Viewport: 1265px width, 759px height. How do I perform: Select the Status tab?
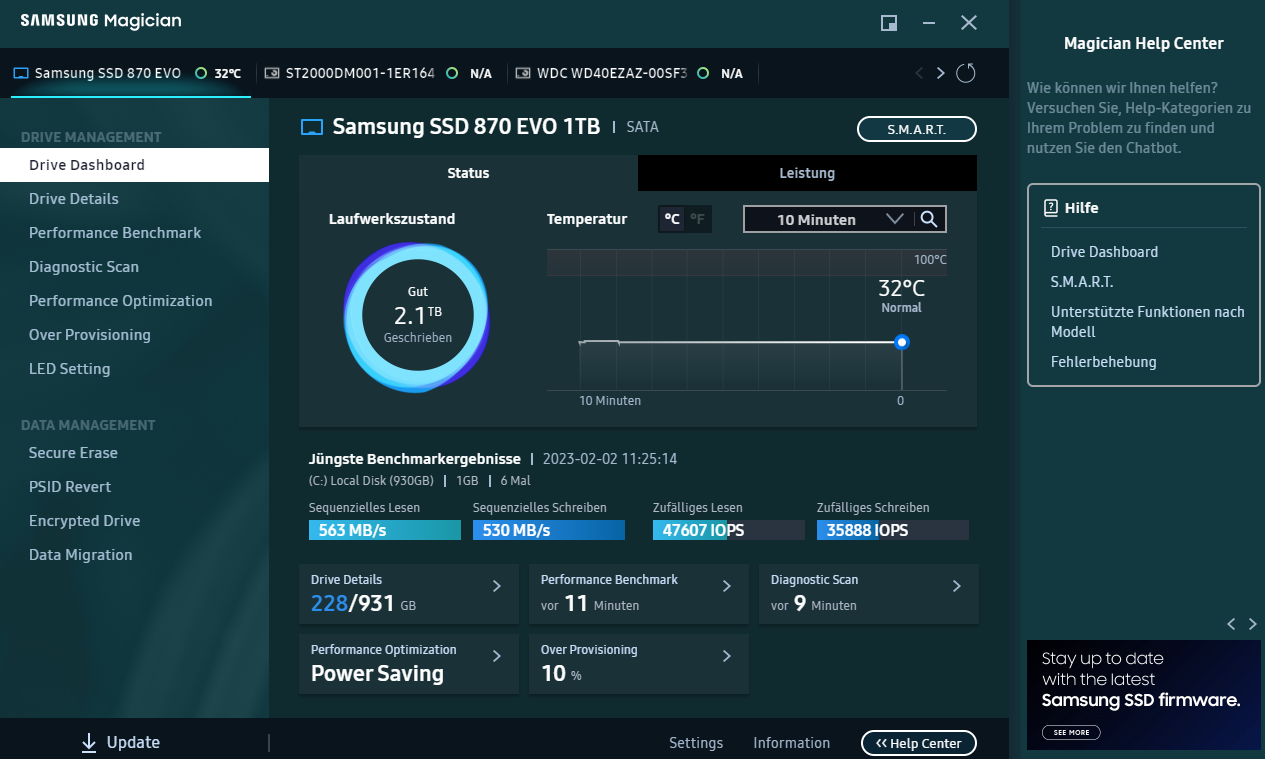pos(468,173)
